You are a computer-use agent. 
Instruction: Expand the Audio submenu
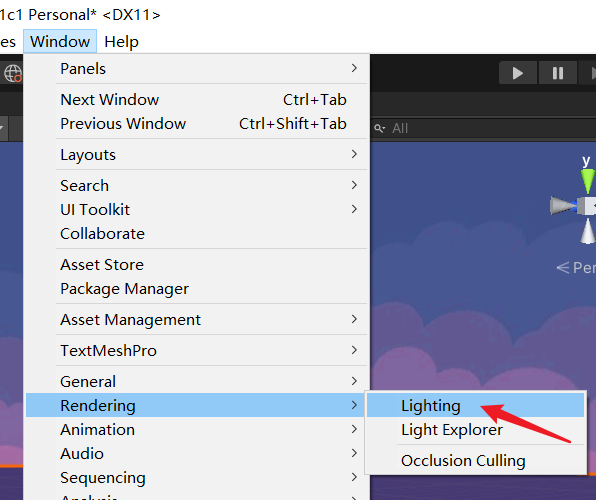point(196,453)
